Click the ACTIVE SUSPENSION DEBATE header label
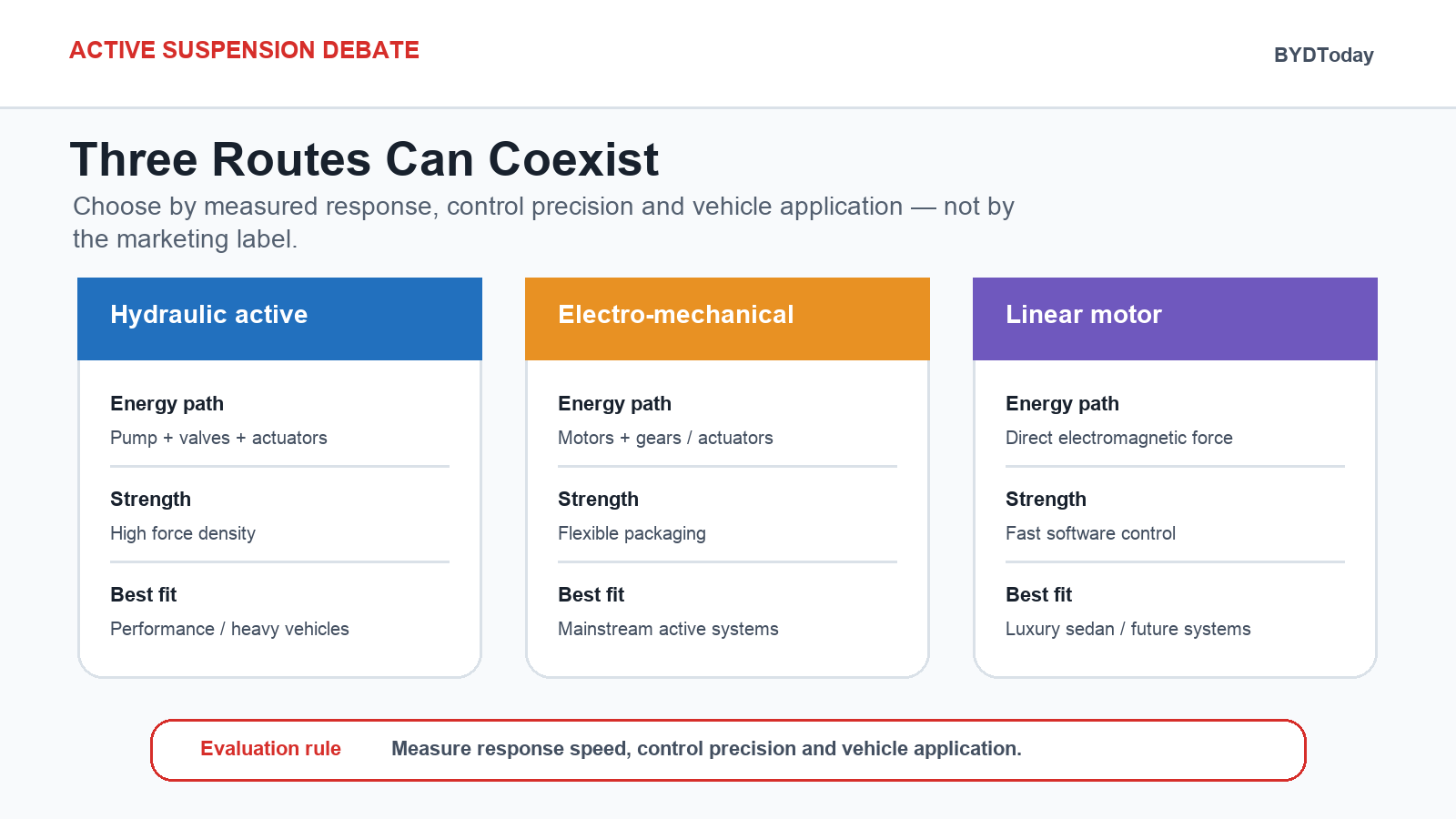1456x819 pixels. (244, 50)
